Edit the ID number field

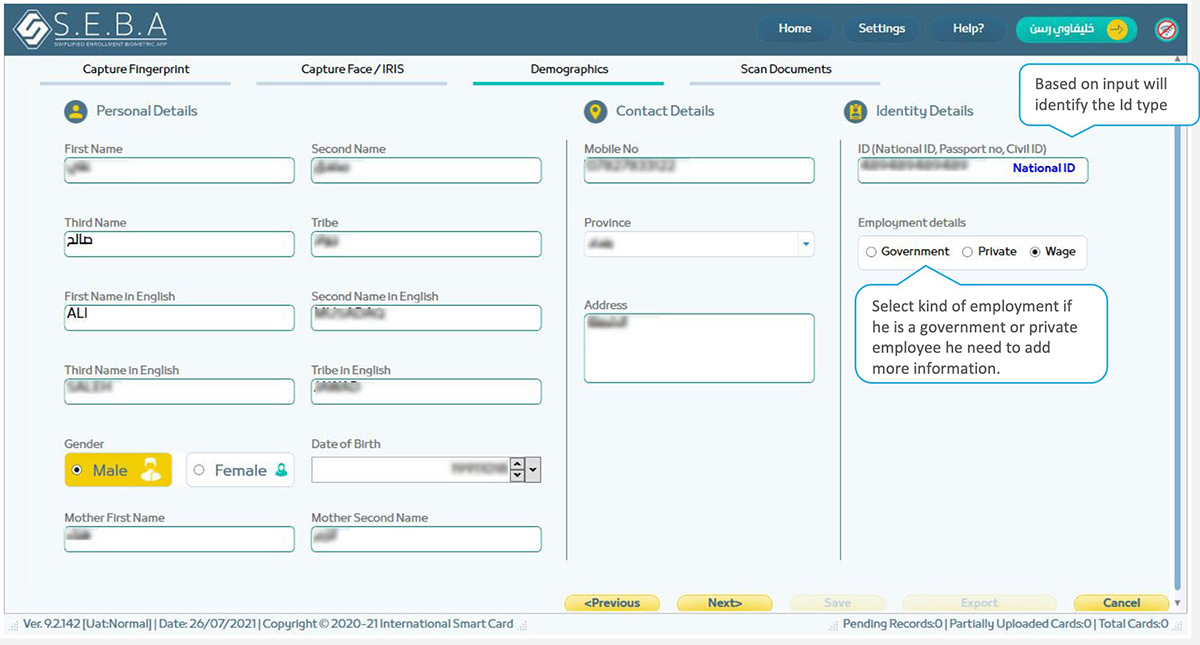pyautogui.click(x=973, y=170)
